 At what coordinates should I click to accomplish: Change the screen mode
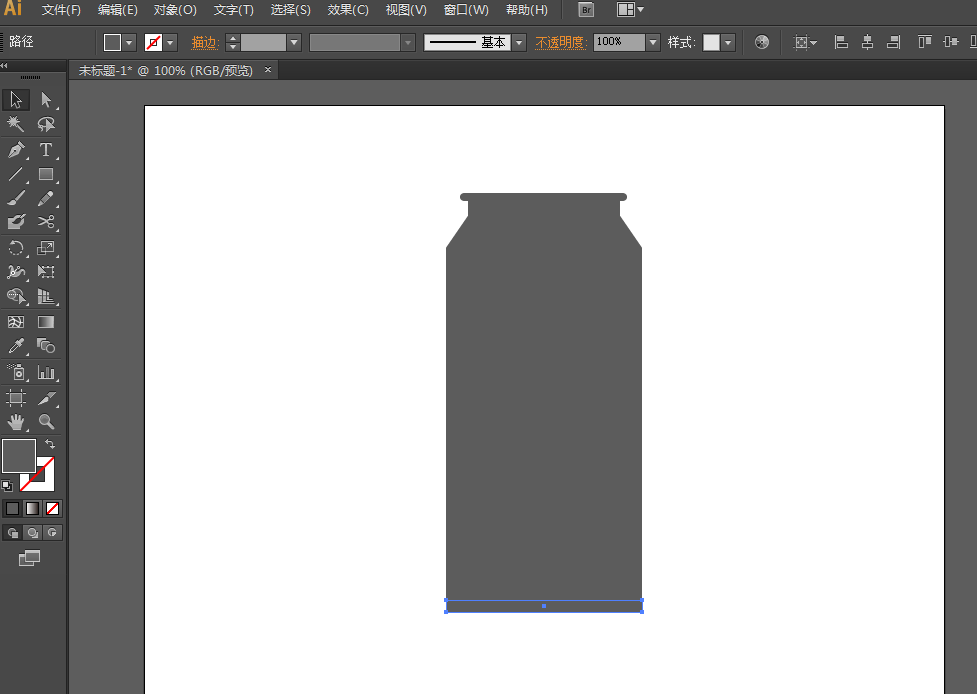29,558
